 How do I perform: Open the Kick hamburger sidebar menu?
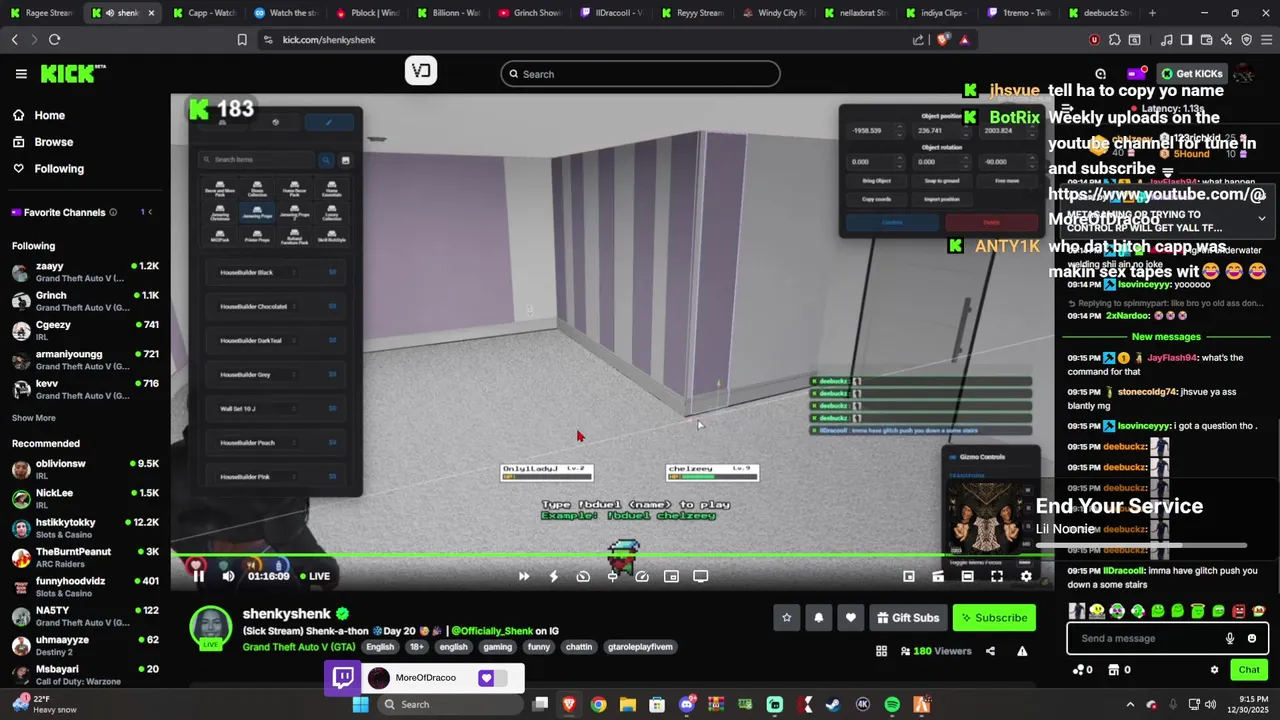click(x=21, y=74)
